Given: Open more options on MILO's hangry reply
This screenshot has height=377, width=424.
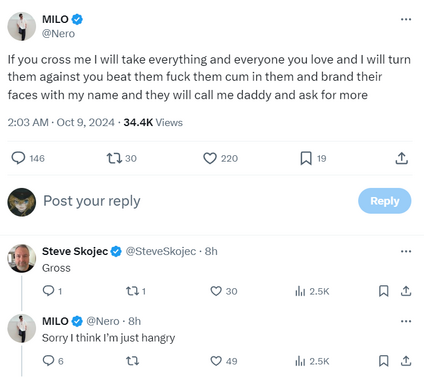Looking at the screenshot, I should click(406, 321).
